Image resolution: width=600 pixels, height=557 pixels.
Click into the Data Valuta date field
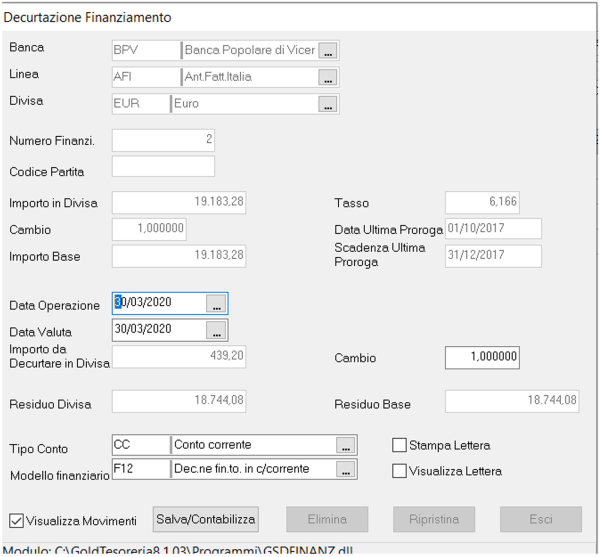(x=158, y=330)
